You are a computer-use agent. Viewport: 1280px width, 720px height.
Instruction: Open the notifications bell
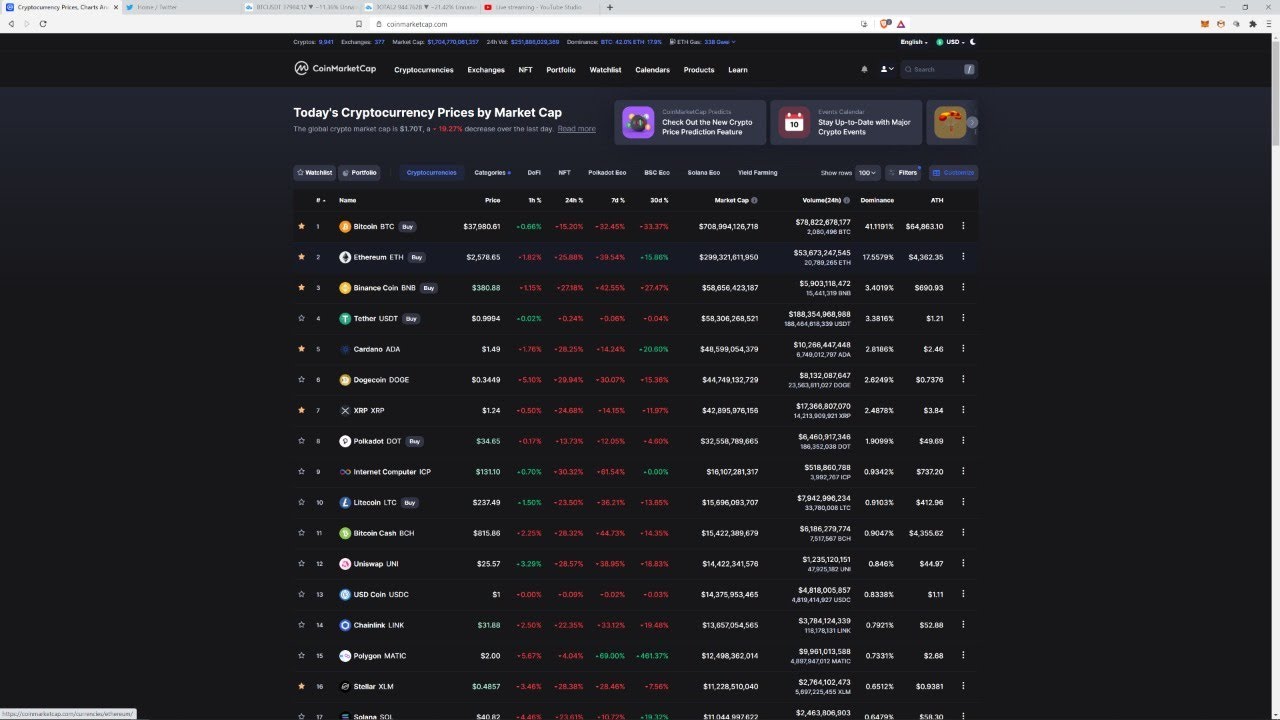pos(864,69)
